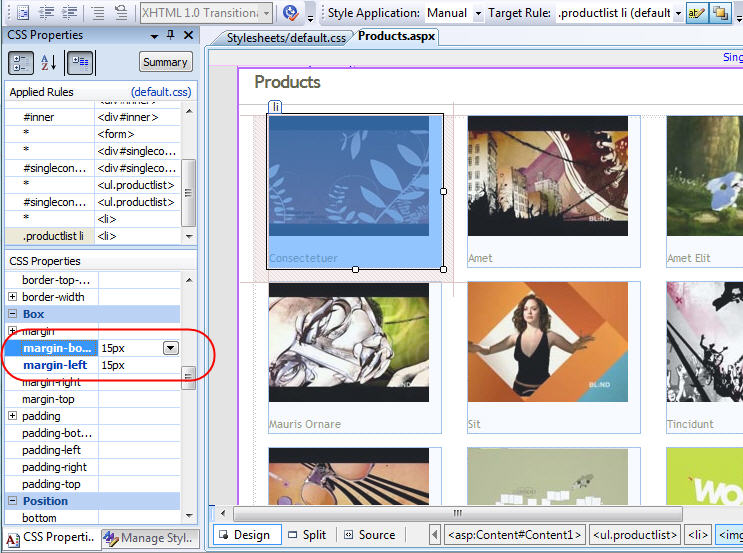The height and width of the screenshot is (553, 743).
Task: Collapse the Position category
Action: (12, 500)
